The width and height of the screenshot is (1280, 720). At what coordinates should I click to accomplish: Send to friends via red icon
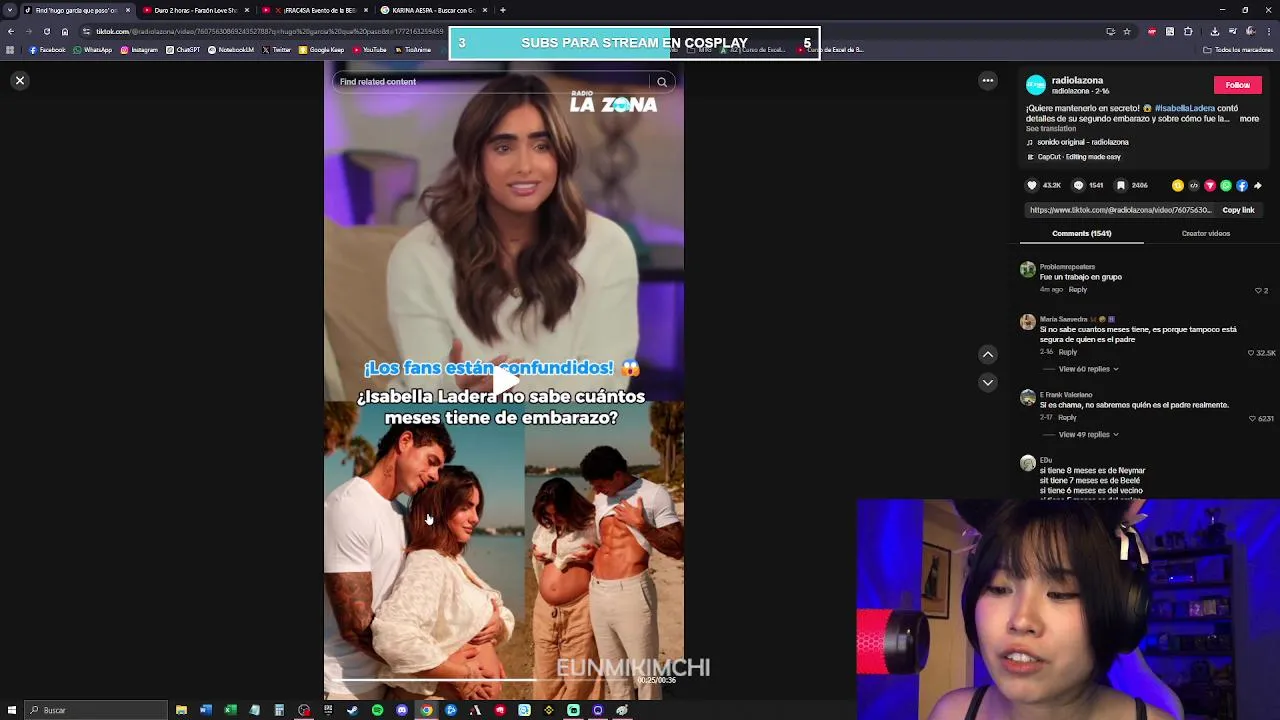point(1210,185)
